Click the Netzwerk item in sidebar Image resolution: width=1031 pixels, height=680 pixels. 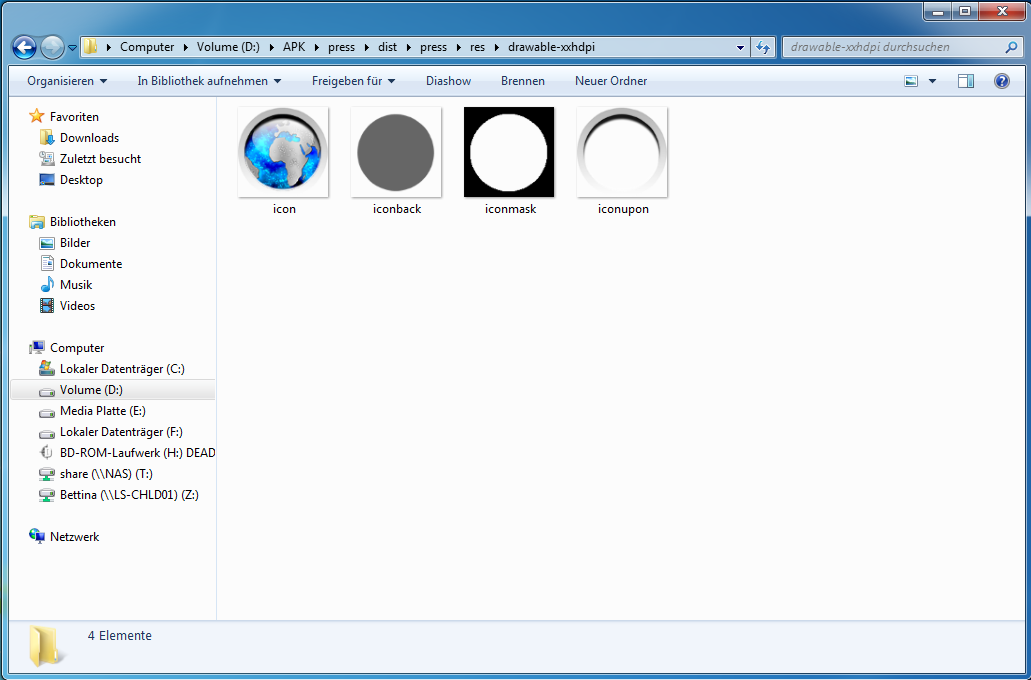(x=74, y=537)
